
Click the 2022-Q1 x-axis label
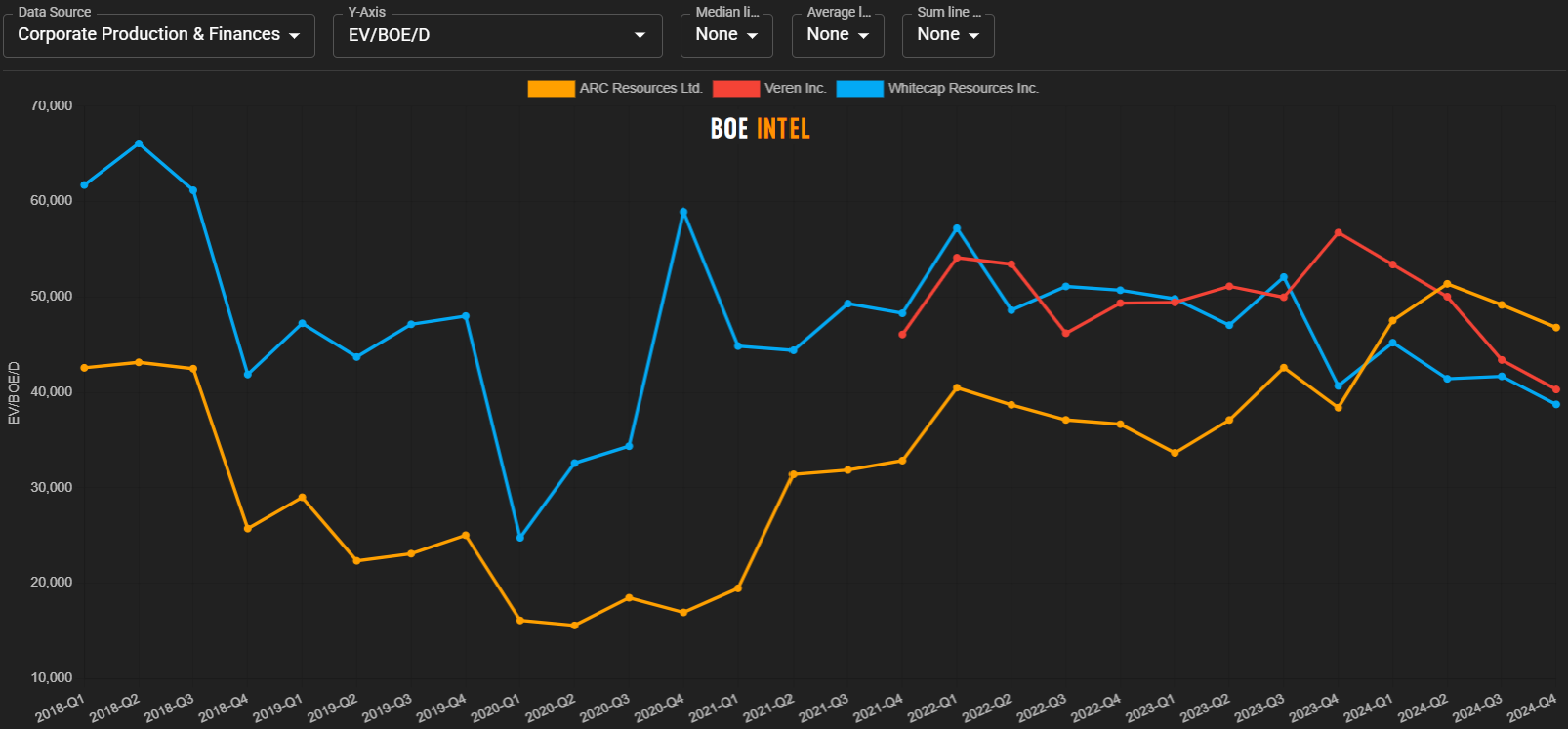[x=932, y=709]
